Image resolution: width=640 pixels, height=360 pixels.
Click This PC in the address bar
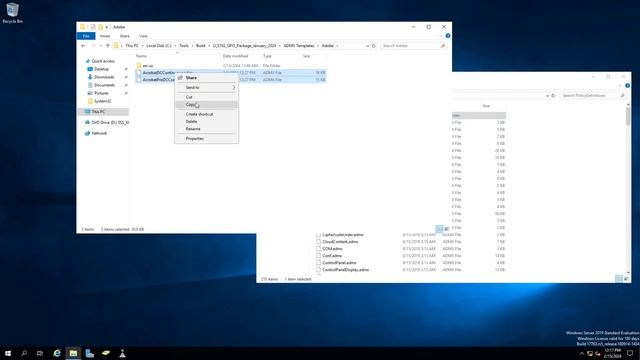click(x=132, y=46)
